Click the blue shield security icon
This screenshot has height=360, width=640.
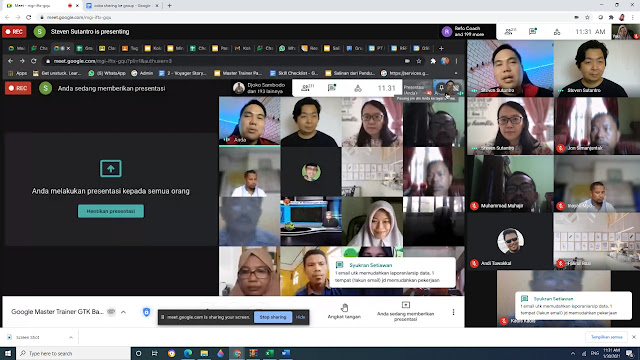(x=146, y=312)
